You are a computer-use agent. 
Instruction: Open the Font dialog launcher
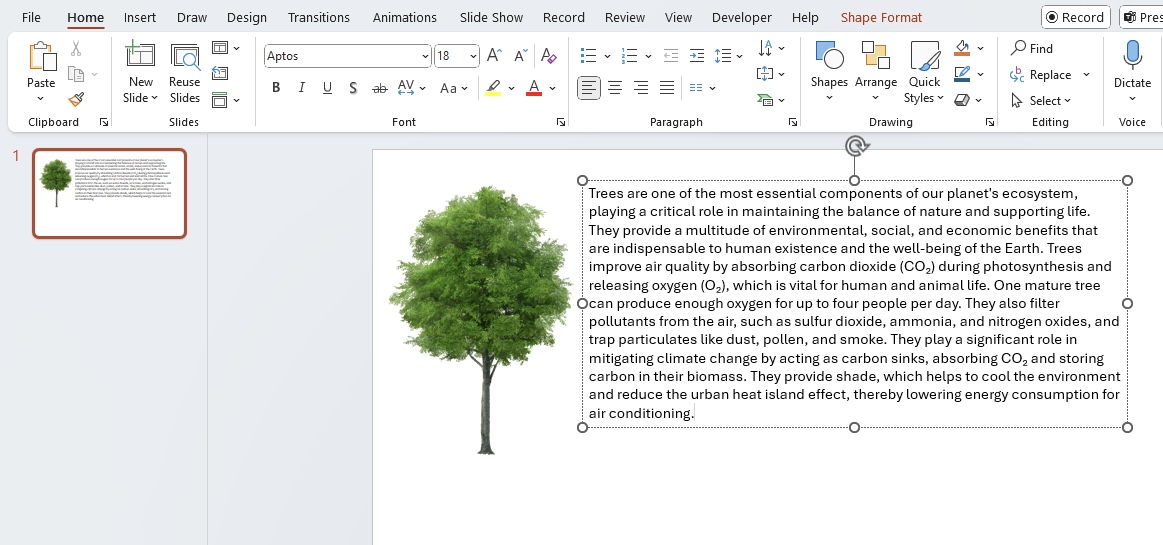pos(560,122)
